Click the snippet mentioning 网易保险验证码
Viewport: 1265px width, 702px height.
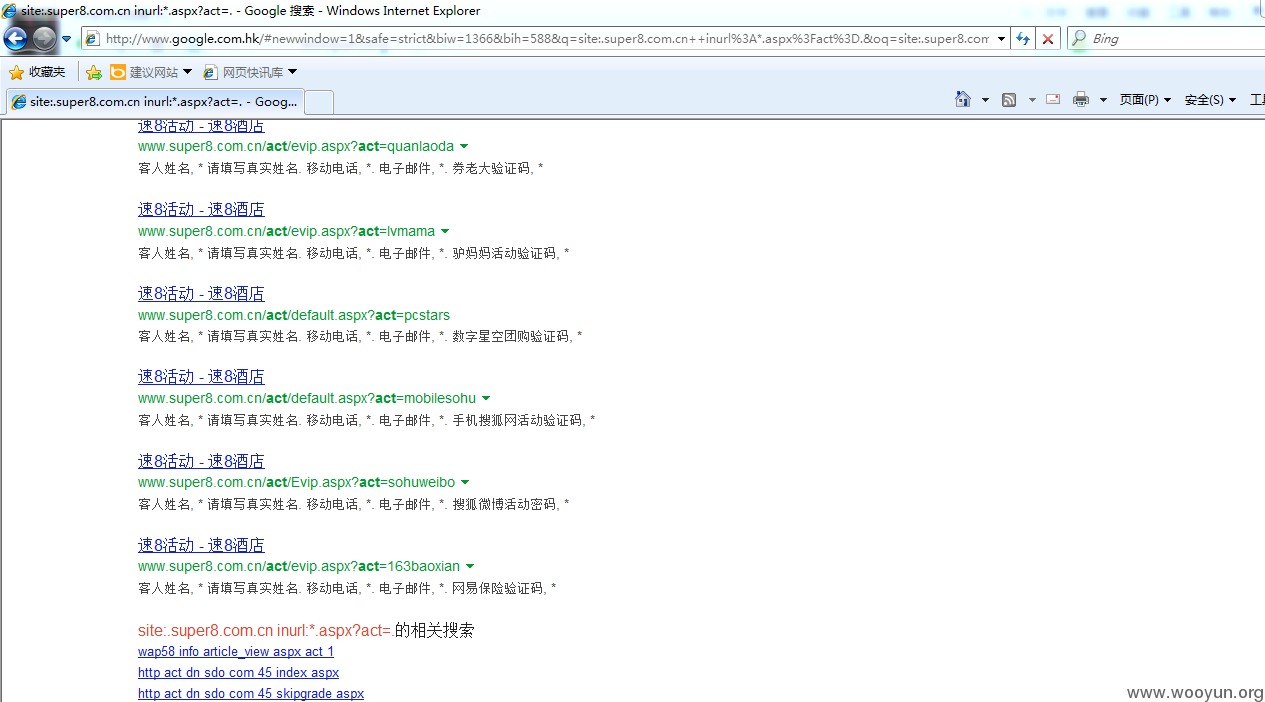(x=347, y=588)
